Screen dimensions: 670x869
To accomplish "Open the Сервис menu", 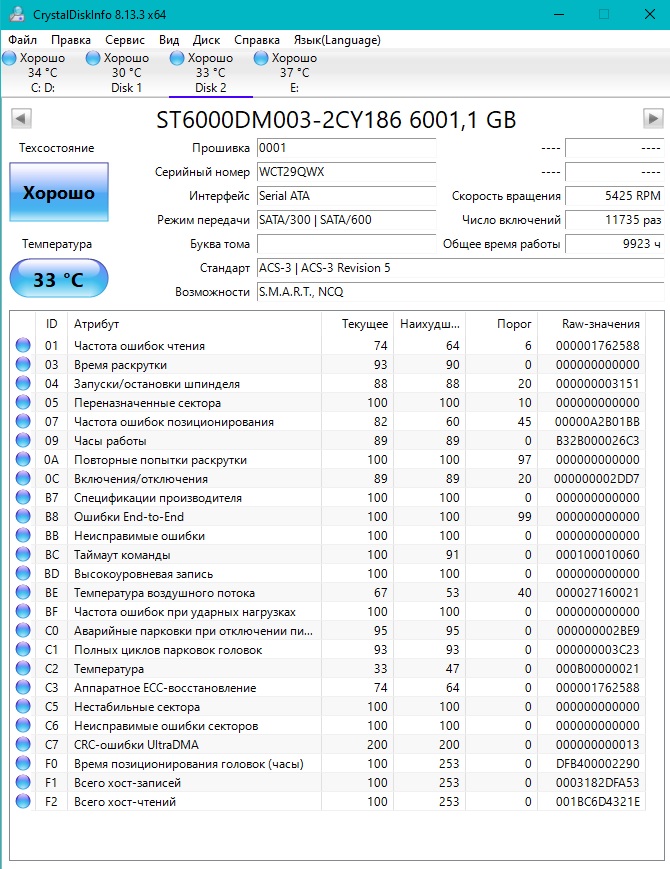I will [x=125, y=40].
